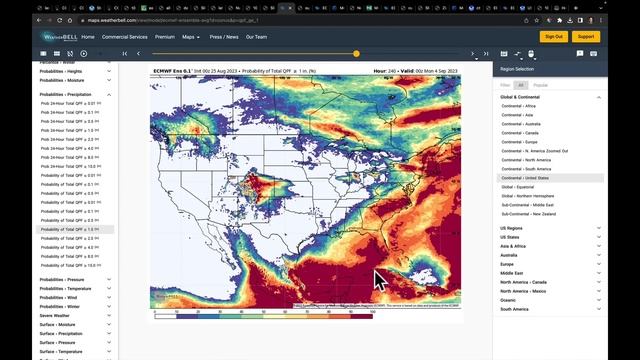The image size is (640, 360).
Task: Open Commercial Services page
Action: click(124, 37)
